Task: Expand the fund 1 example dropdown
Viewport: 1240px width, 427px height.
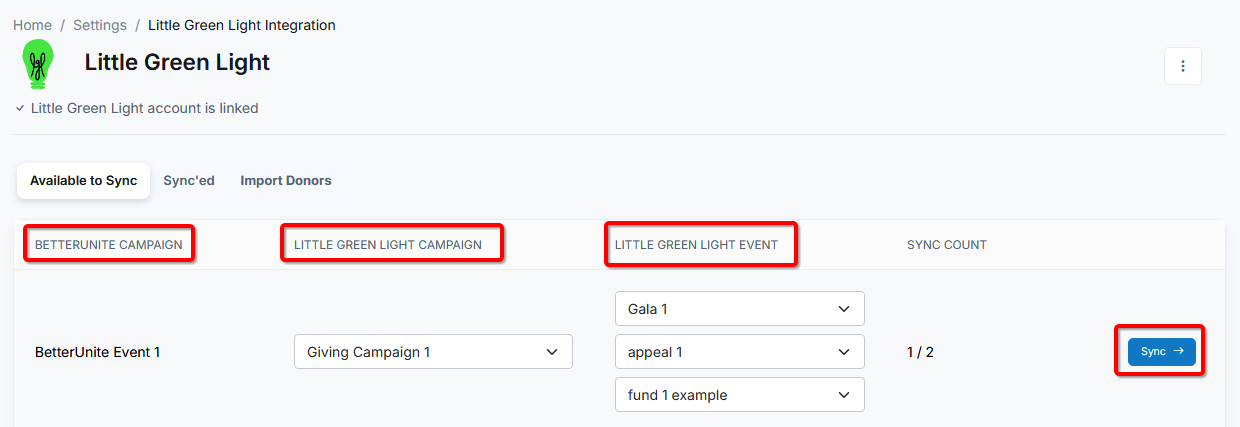Action: [739, 395]
